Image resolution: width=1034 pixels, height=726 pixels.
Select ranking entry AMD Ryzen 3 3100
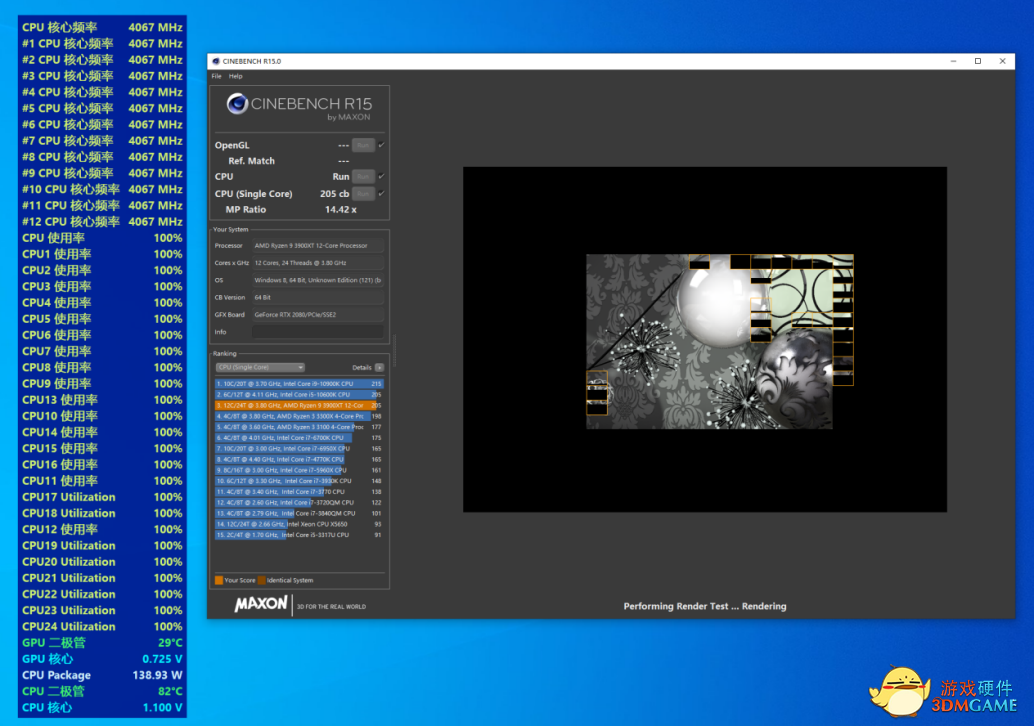click(299, 427)
